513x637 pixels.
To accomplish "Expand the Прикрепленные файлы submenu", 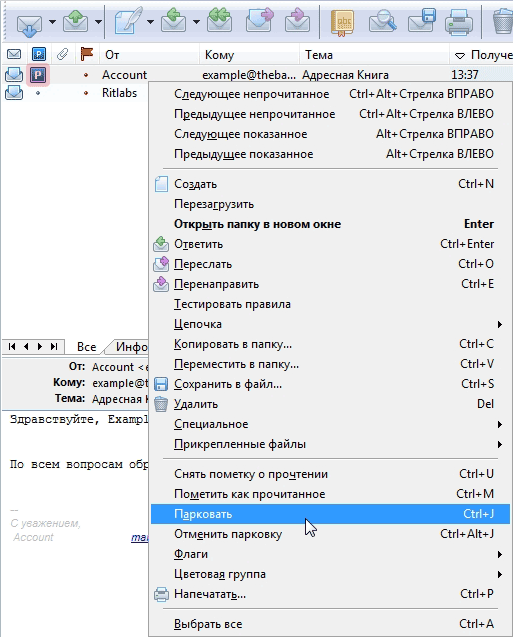I will click(x=329, y=444).
